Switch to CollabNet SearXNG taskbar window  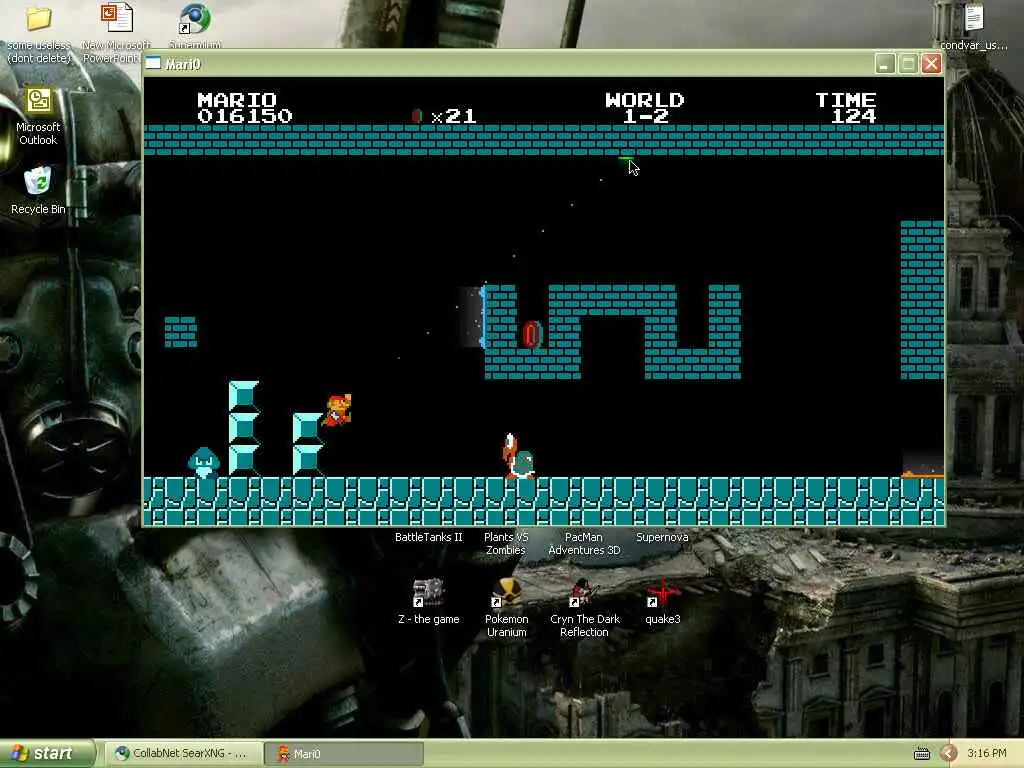184,754
